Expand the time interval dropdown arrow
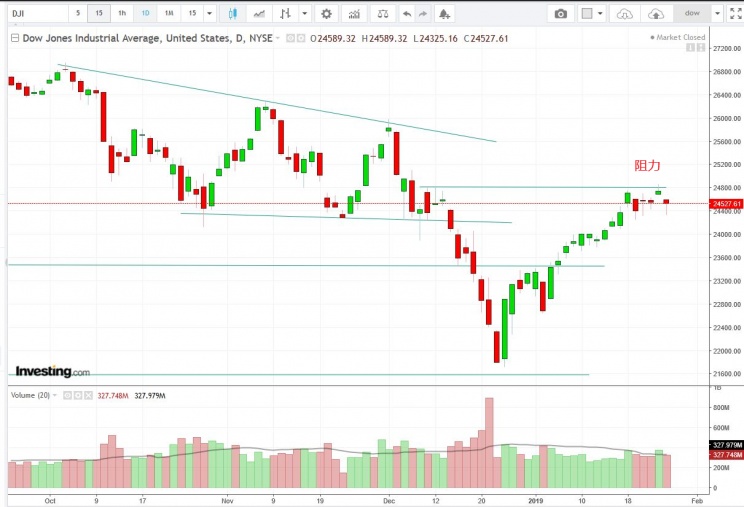The width and height of the screenshot is (744, 507). 208,14
